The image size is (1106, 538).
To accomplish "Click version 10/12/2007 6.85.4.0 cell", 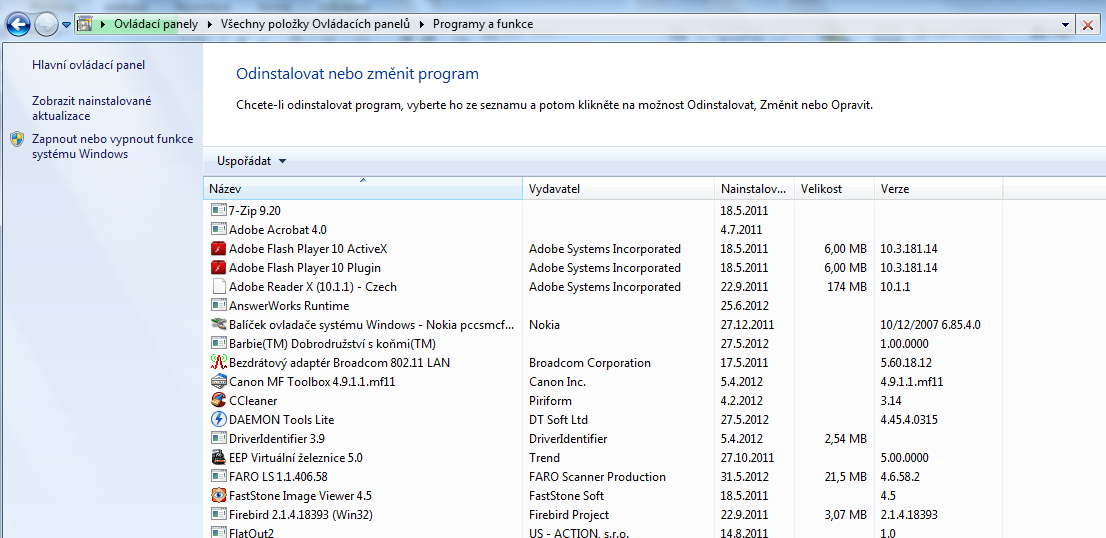I will tap(930, 324).
